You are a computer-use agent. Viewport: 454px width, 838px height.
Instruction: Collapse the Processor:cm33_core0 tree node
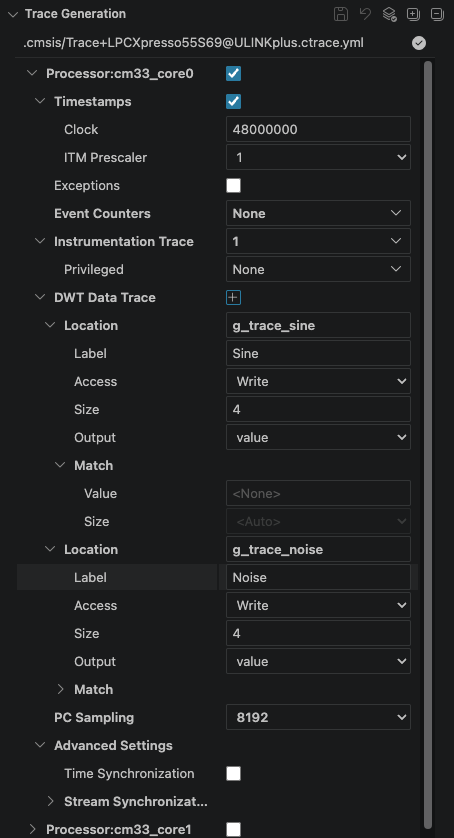click(x=32, y=74)
